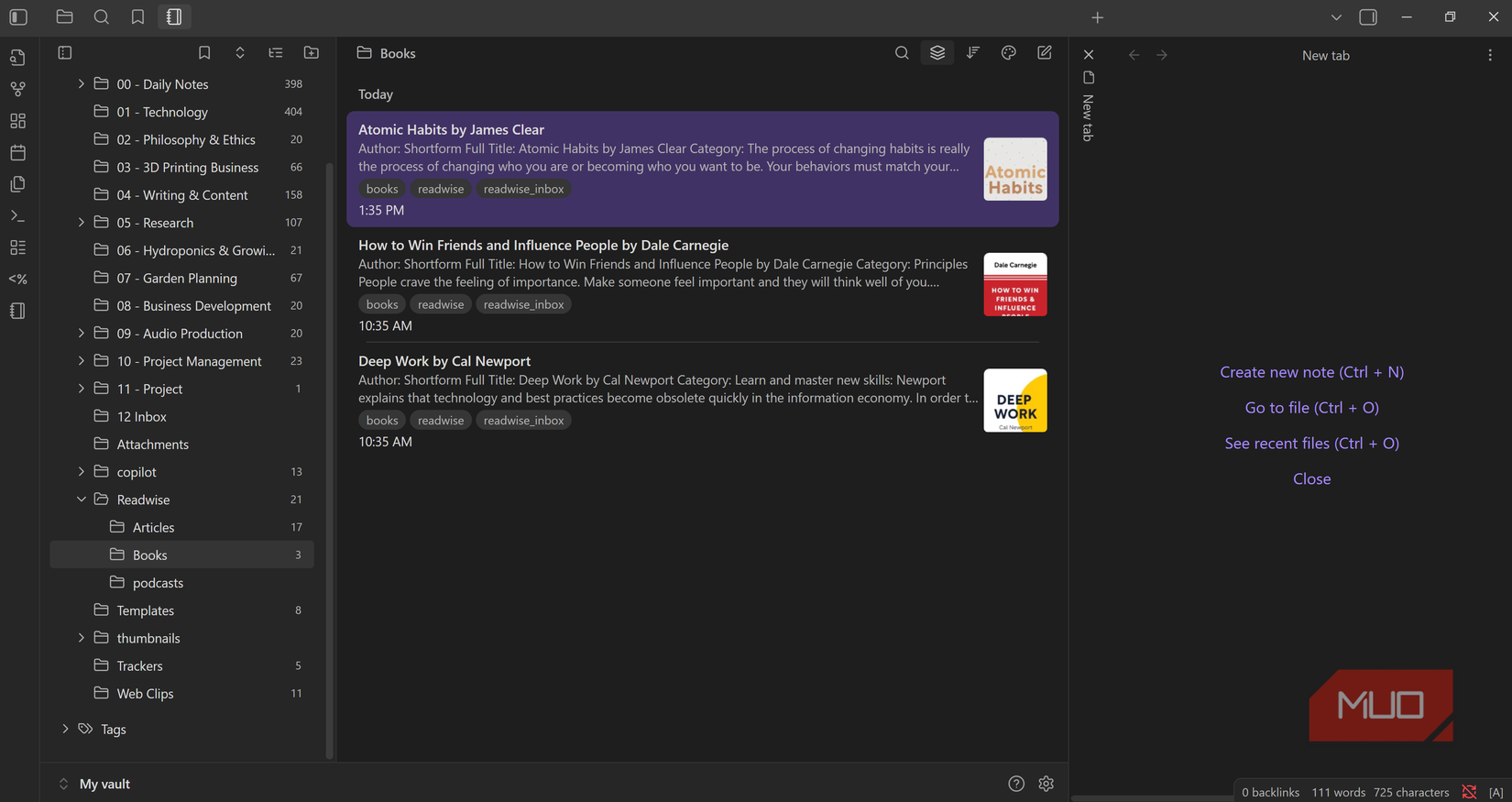1512x802 pixels.
Task: Open graph view from the ribbon
Action: (x=17, y=89)
